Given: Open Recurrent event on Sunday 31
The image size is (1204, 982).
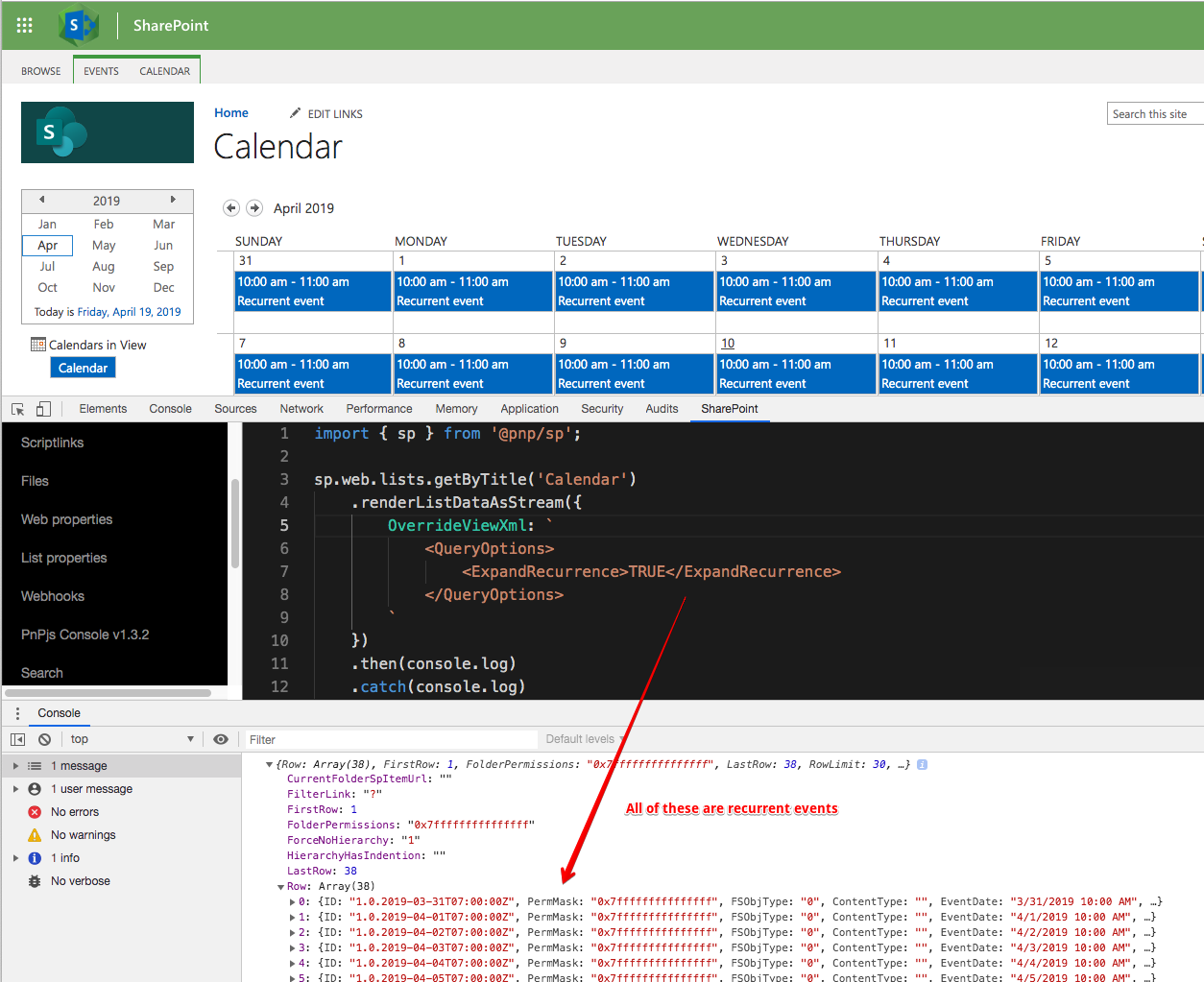Looking at the screenshot, I should [313, 291].
